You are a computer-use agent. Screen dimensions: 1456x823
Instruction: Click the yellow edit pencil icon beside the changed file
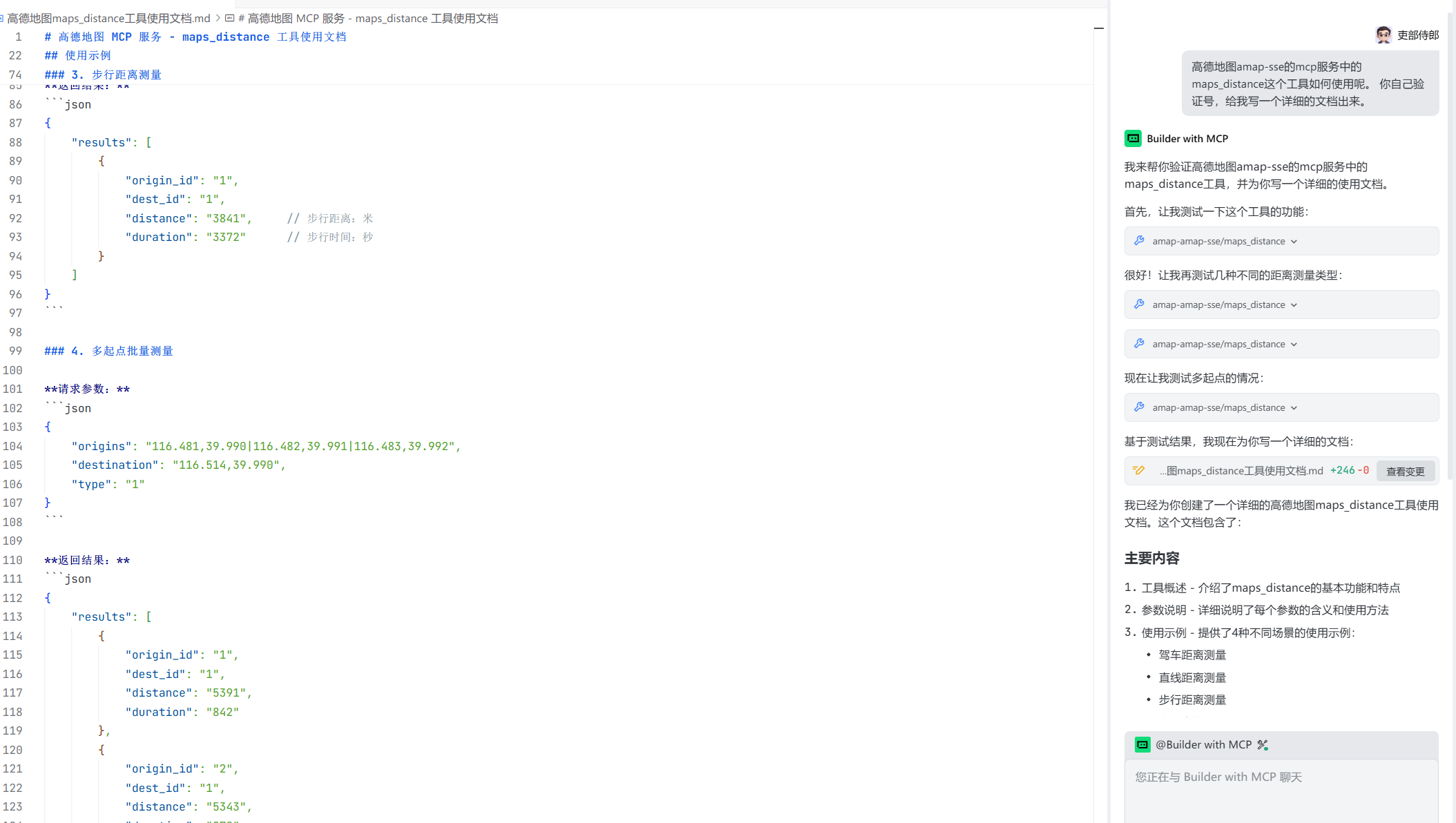(x=1138, y=471)
